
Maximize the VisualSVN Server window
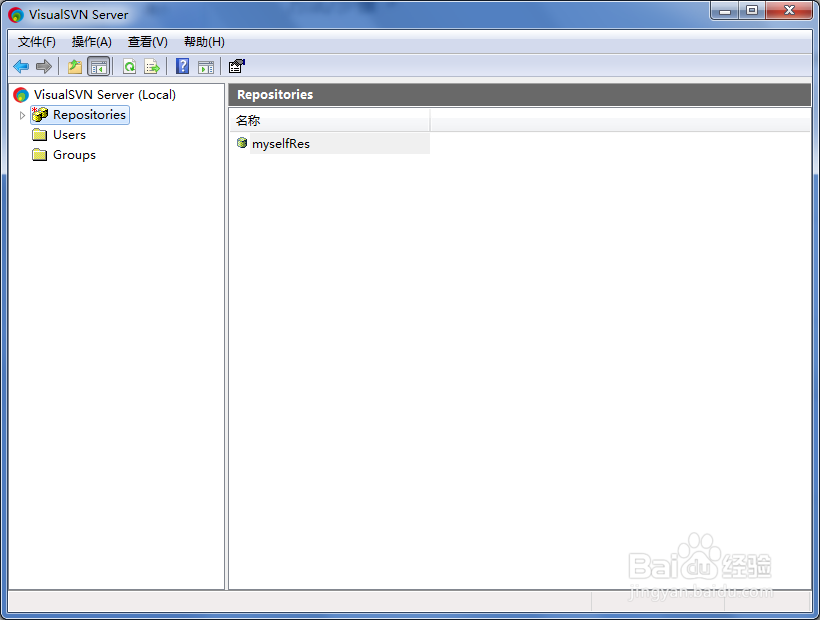coord(752,10)
